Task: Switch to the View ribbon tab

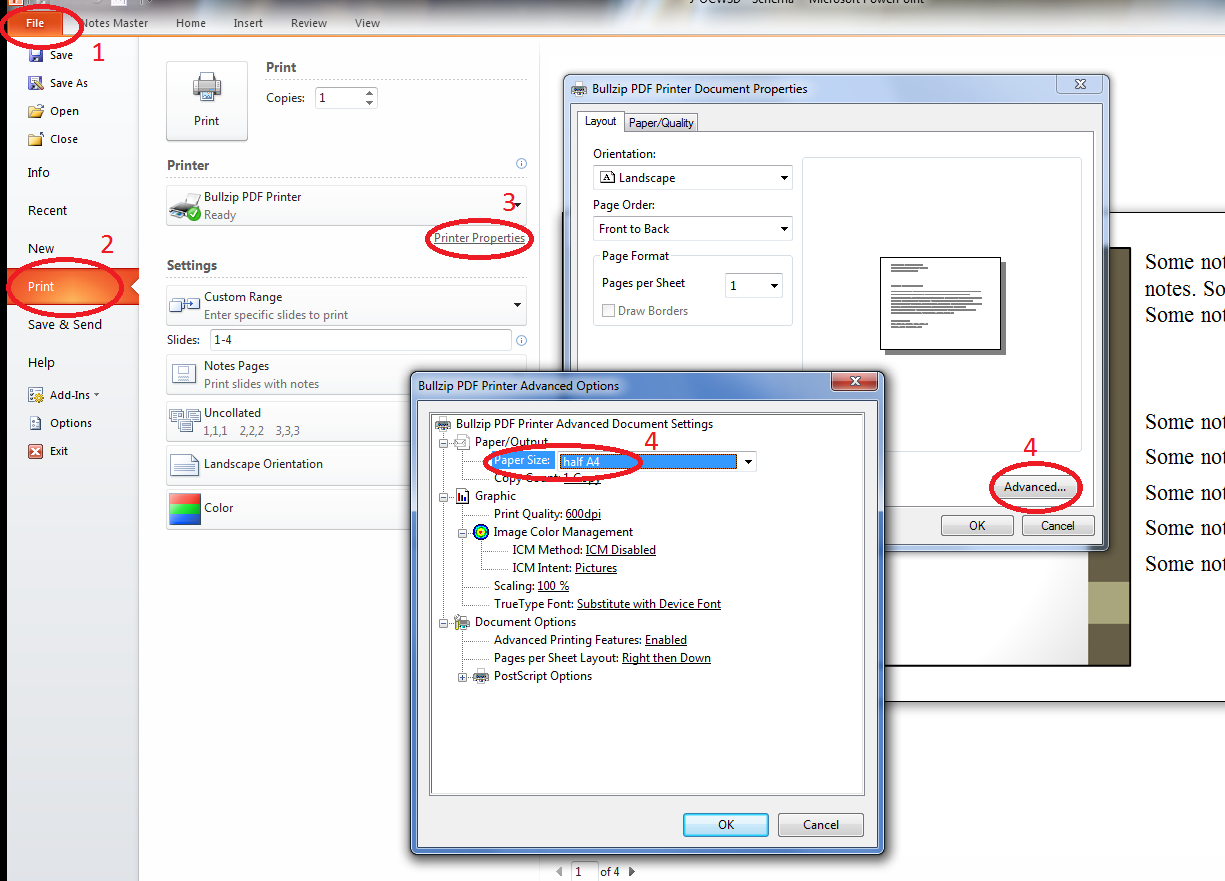Action: coord(367,23)
